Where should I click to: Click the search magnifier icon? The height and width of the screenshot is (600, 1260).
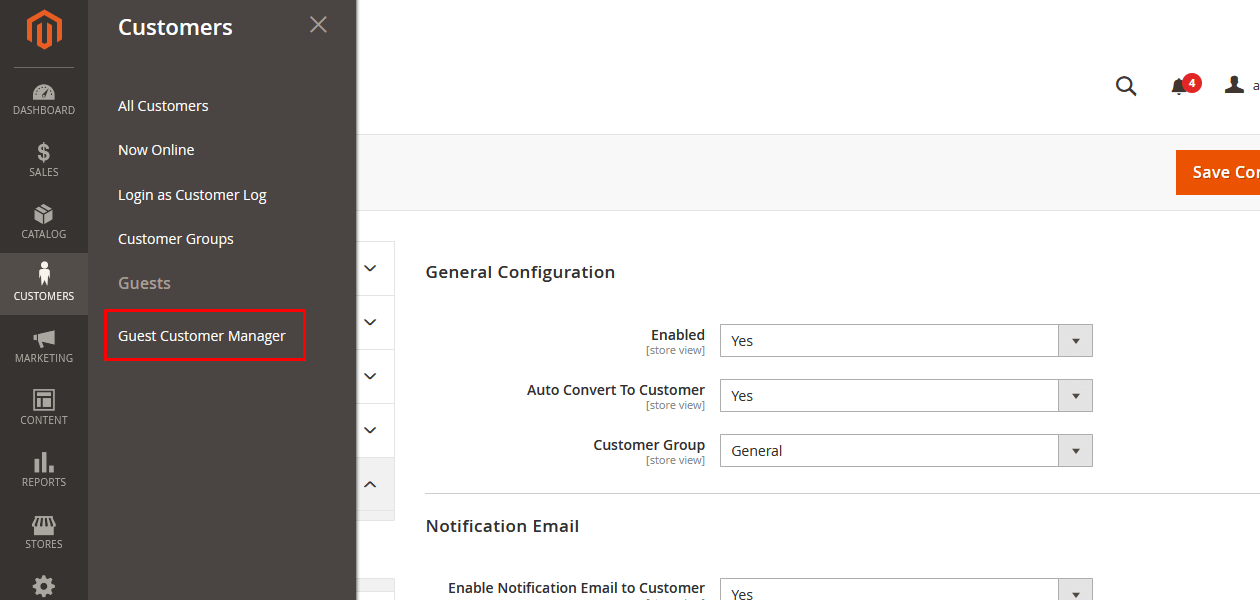point(1126,86)
